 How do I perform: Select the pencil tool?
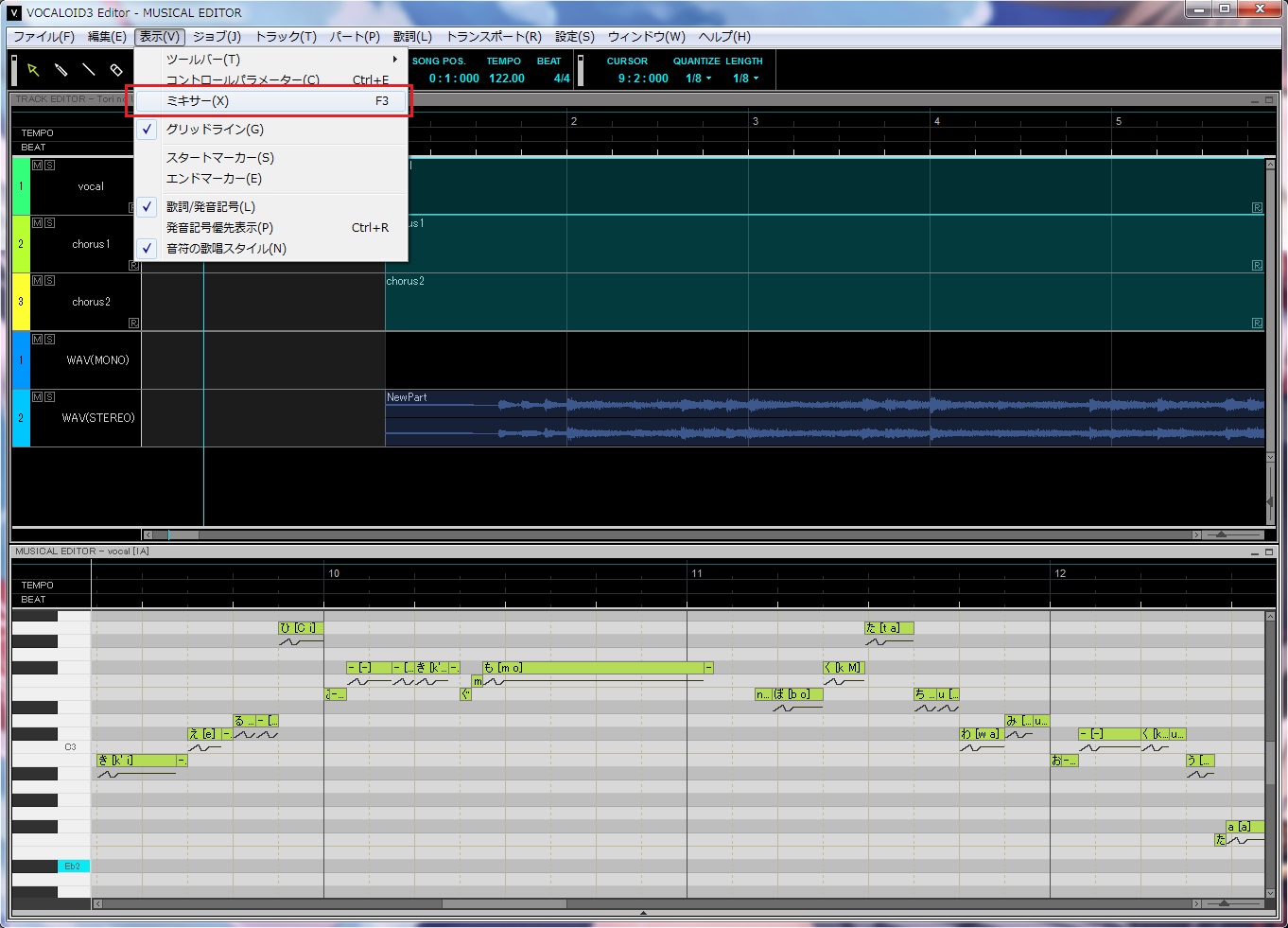click(x=61, y=70)
